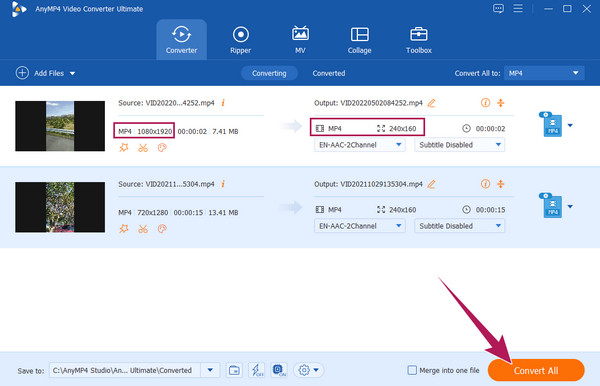Click the Add Files plus icon
The image size is (600, 386).
(x=22, y=73)
